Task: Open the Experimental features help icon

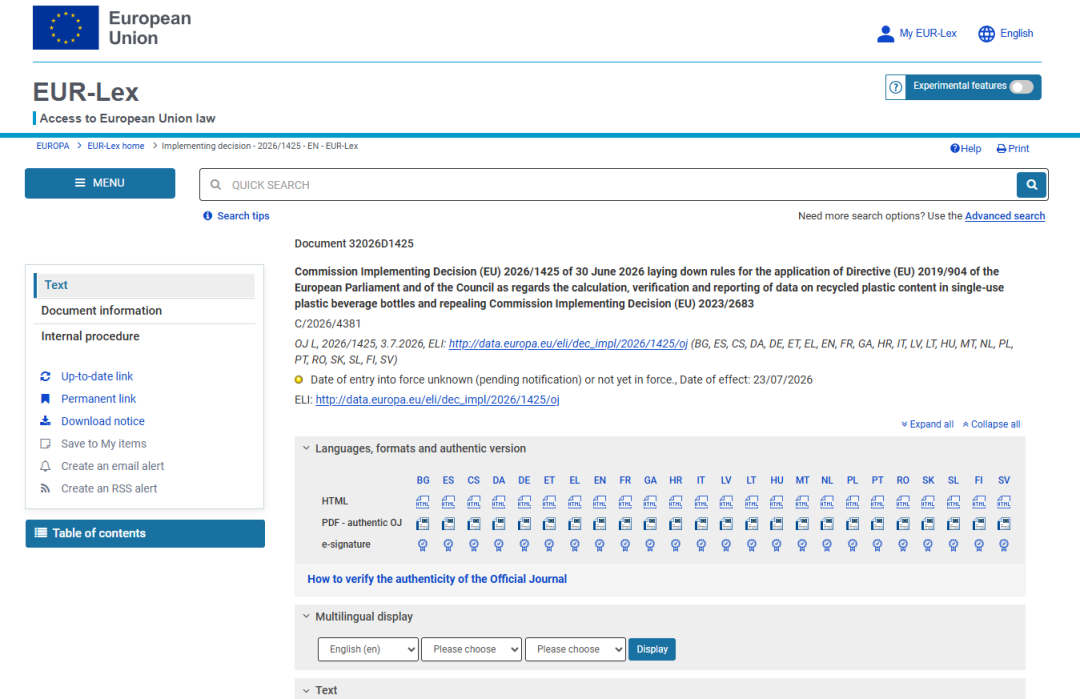Action: click(895, 87)
